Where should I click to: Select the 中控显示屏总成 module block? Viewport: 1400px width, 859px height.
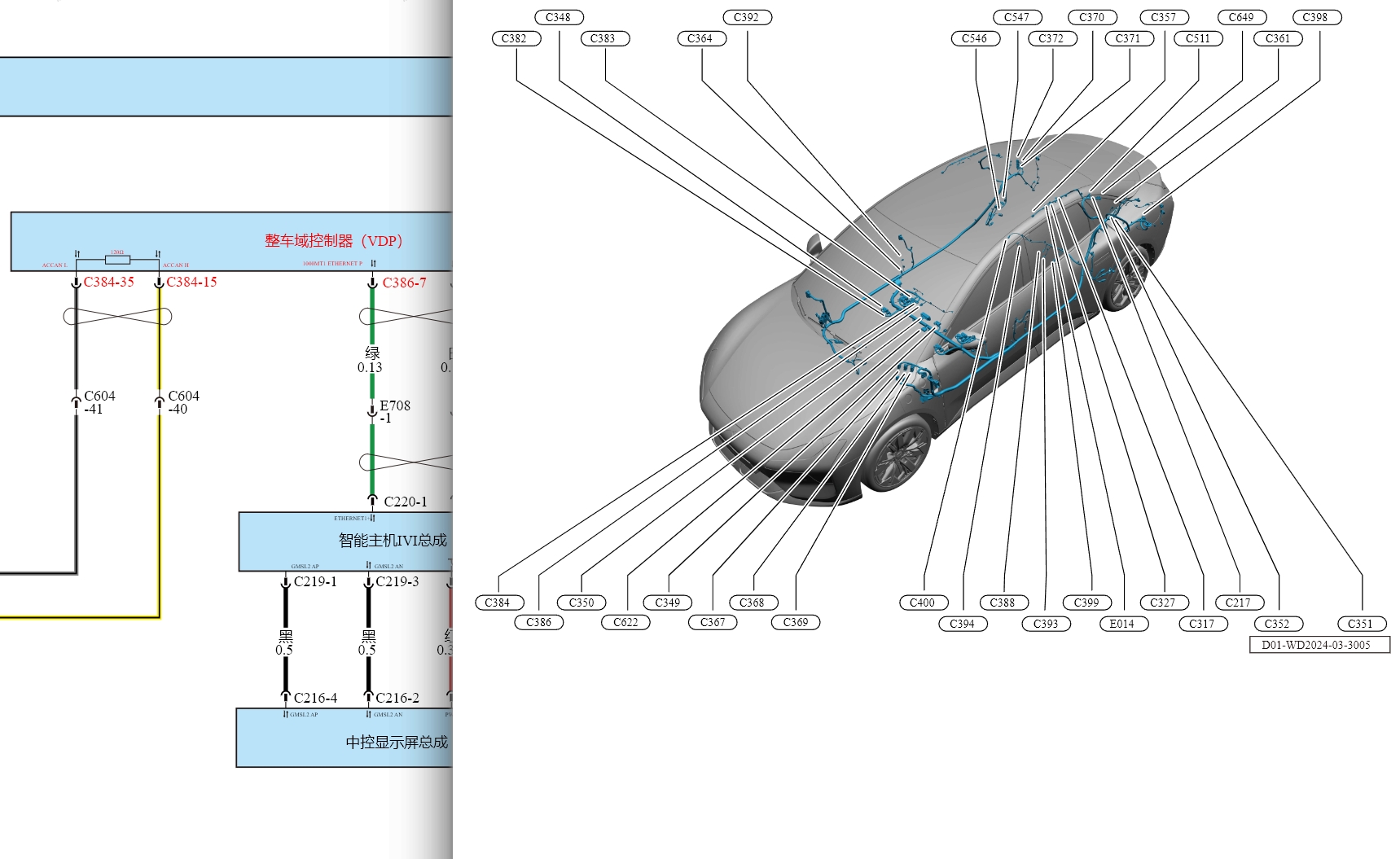coord(396,742)
